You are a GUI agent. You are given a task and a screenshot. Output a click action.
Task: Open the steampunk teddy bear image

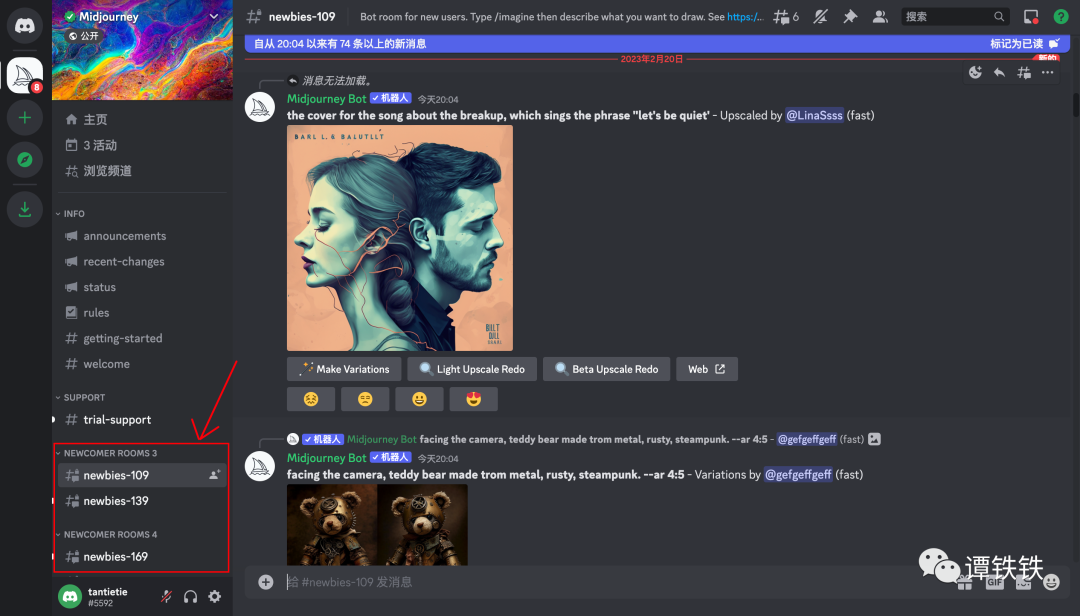point(377,525)
